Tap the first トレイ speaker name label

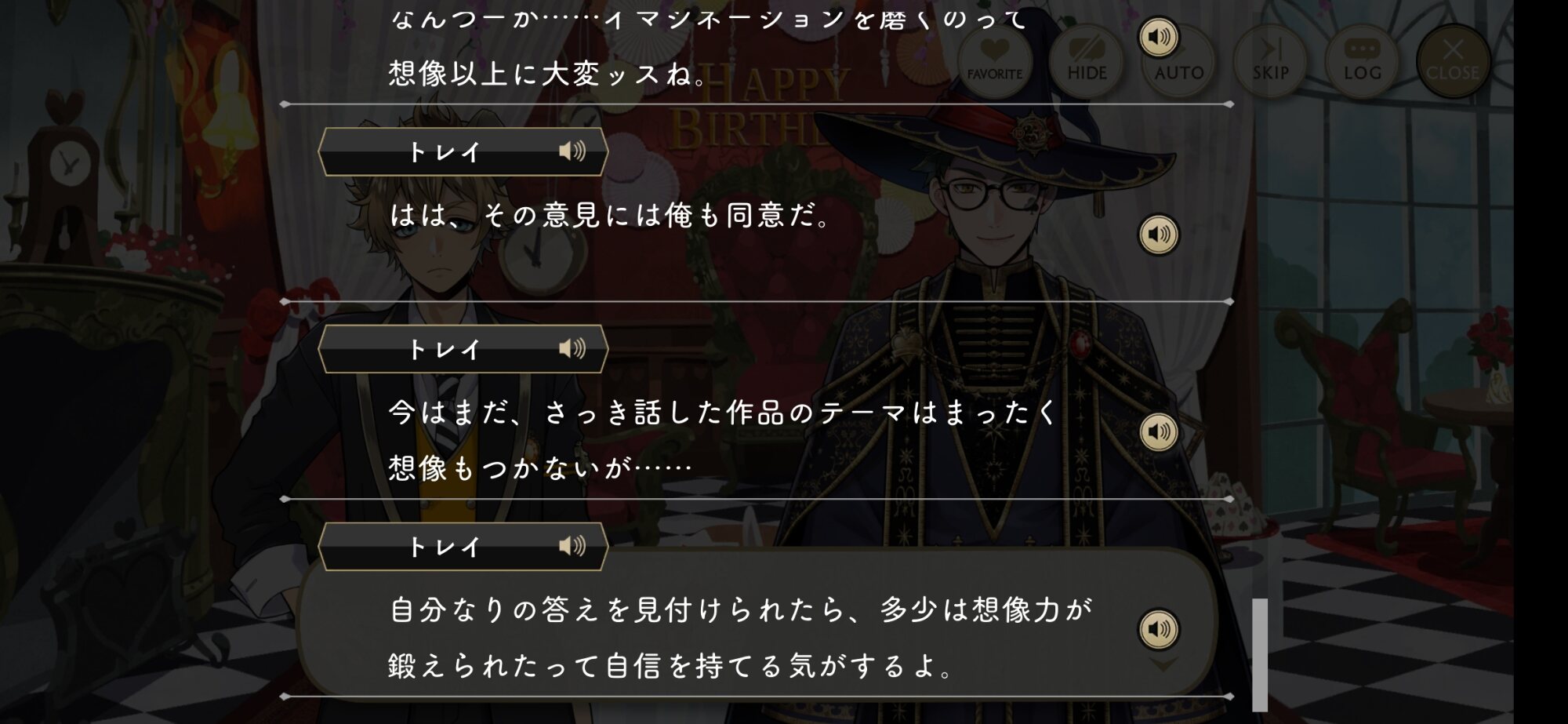tap(444, 151)
